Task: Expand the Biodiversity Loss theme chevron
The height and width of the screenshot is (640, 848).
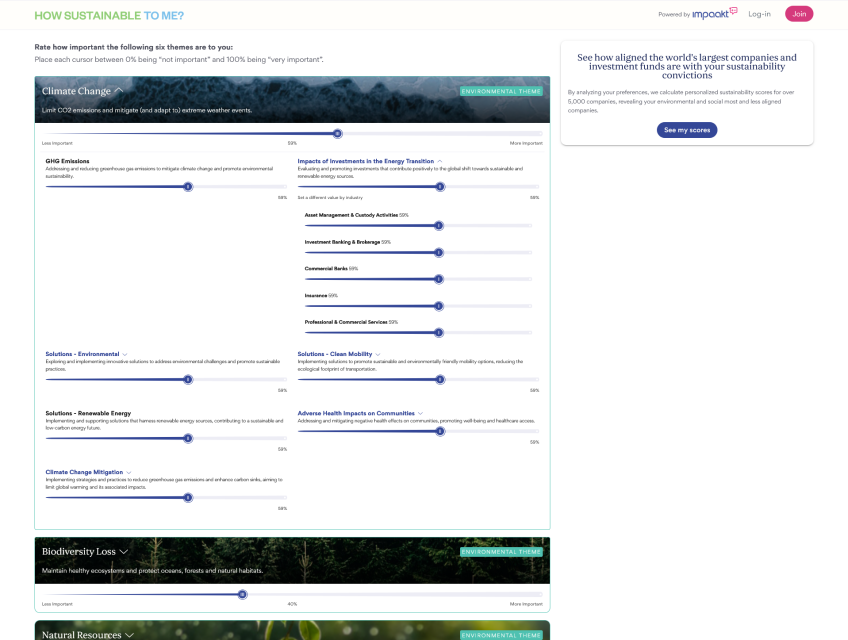Action: point(124,551)
